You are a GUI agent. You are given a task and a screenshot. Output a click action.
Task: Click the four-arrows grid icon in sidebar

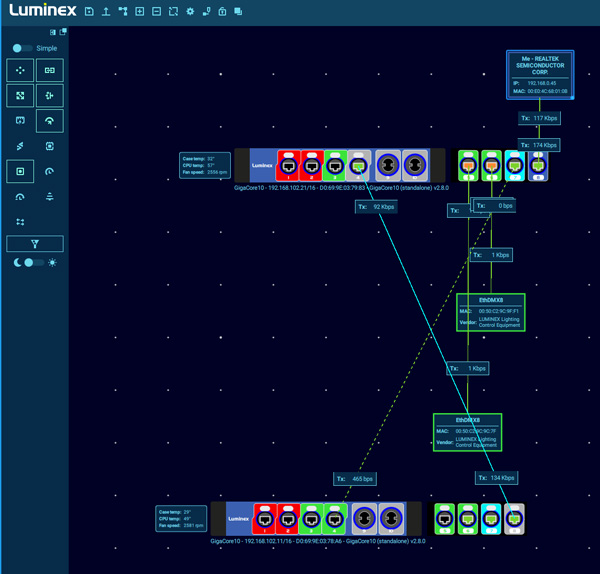20,222
